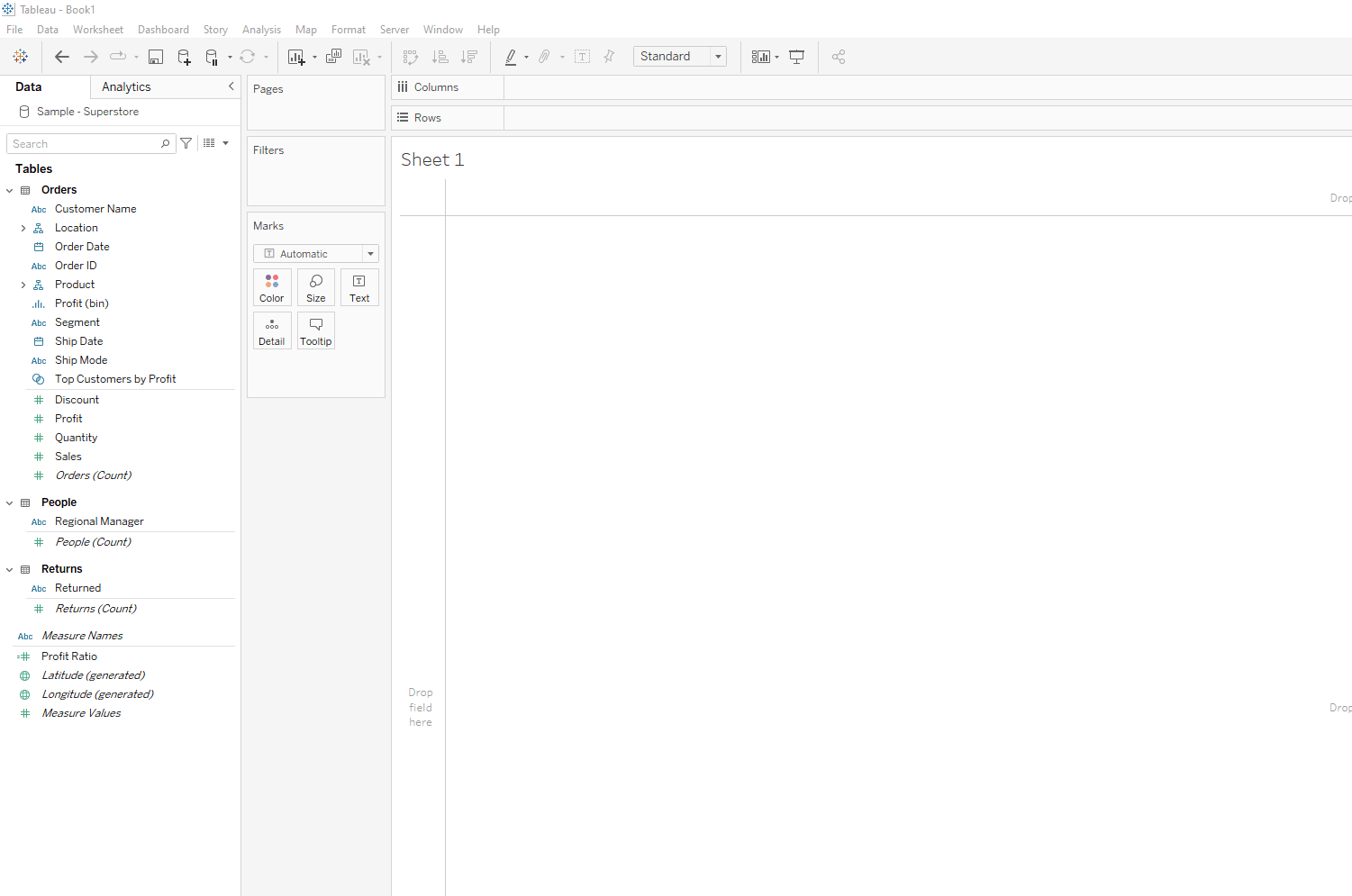Screen dimensions: 1352x896
Task: Click the Size button on Marks card
Action: coord(316,287)
